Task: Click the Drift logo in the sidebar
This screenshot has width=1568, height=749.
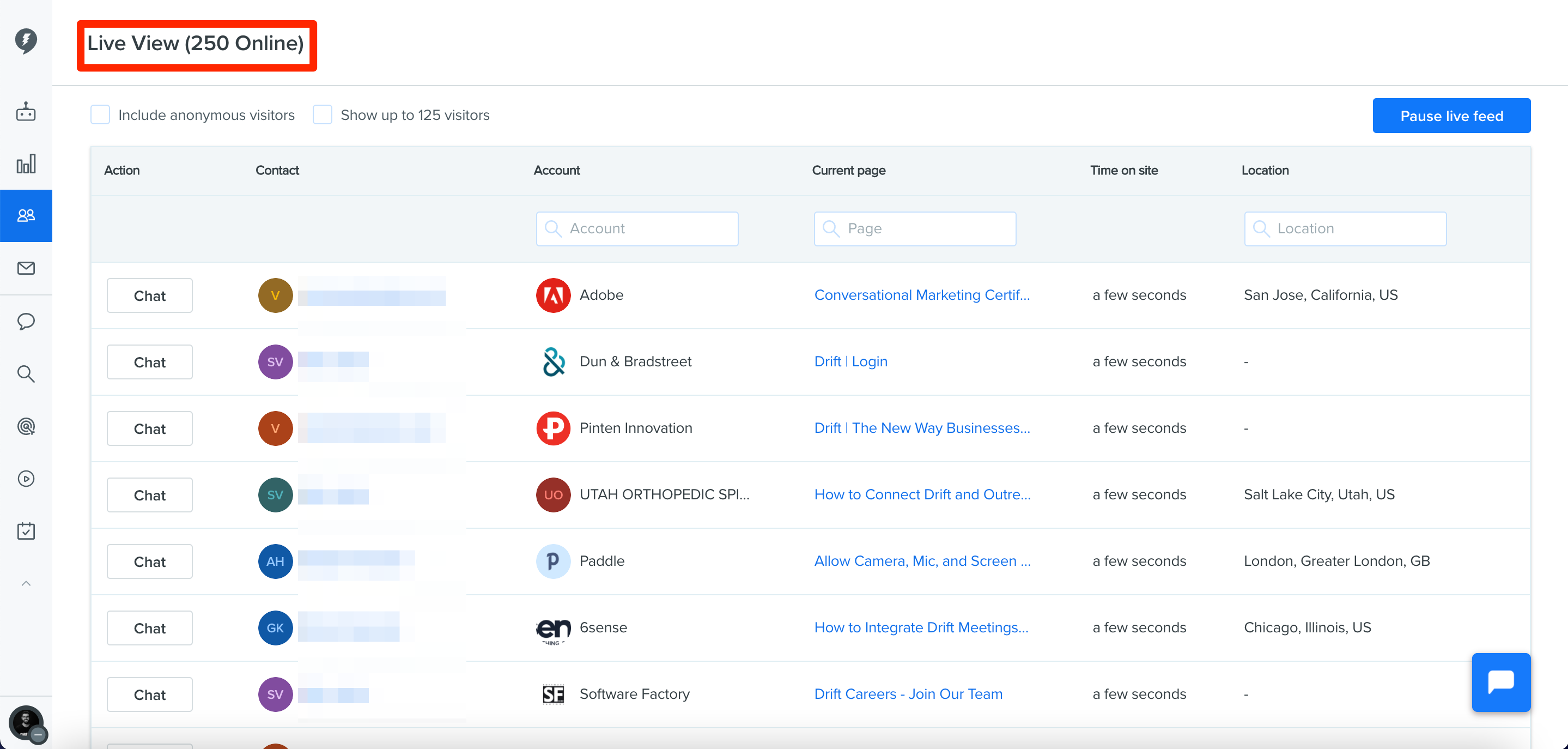Action: (26, 41)
